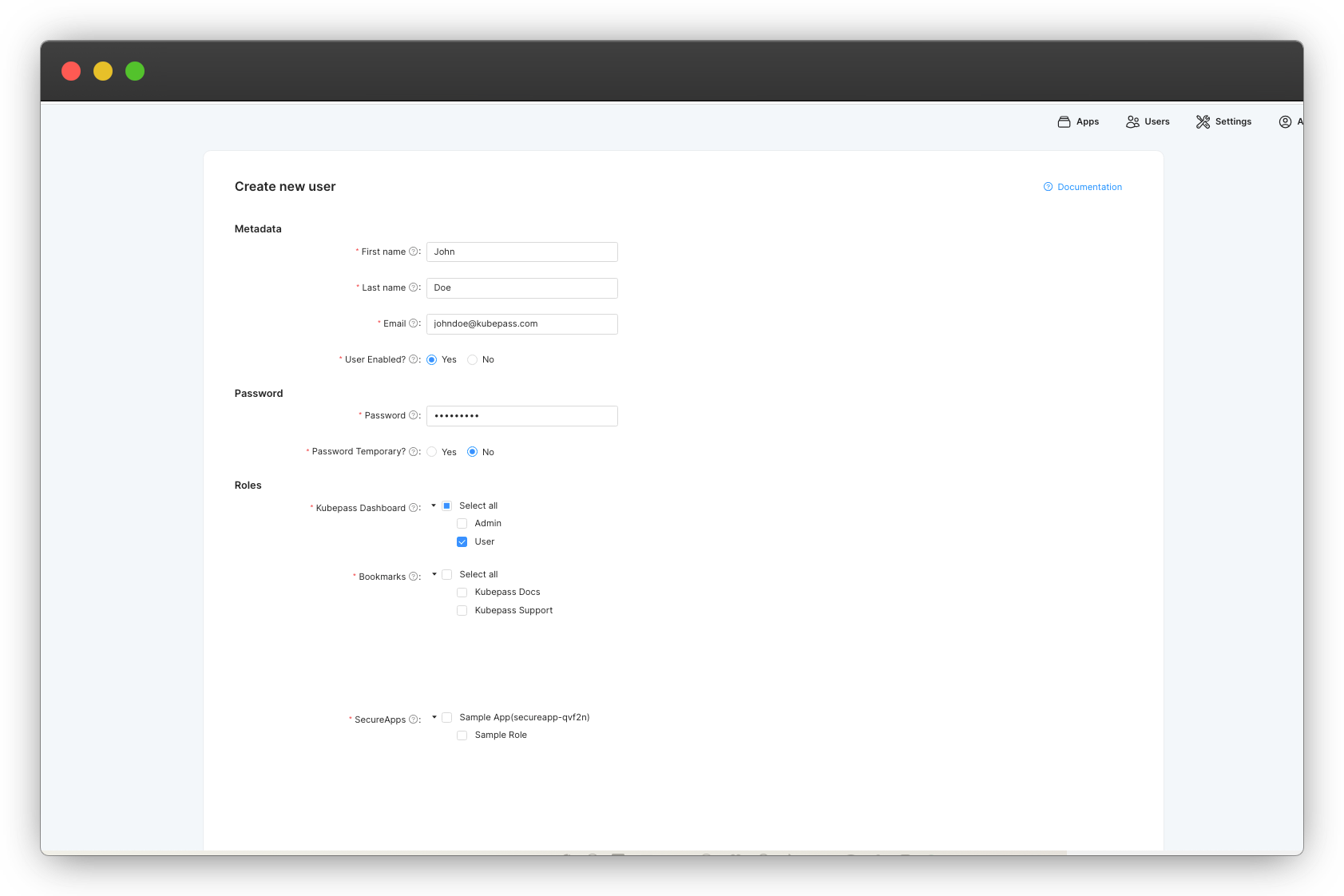Open help for the SecureApps field
1344x896 pixels.
click(414, 719)
